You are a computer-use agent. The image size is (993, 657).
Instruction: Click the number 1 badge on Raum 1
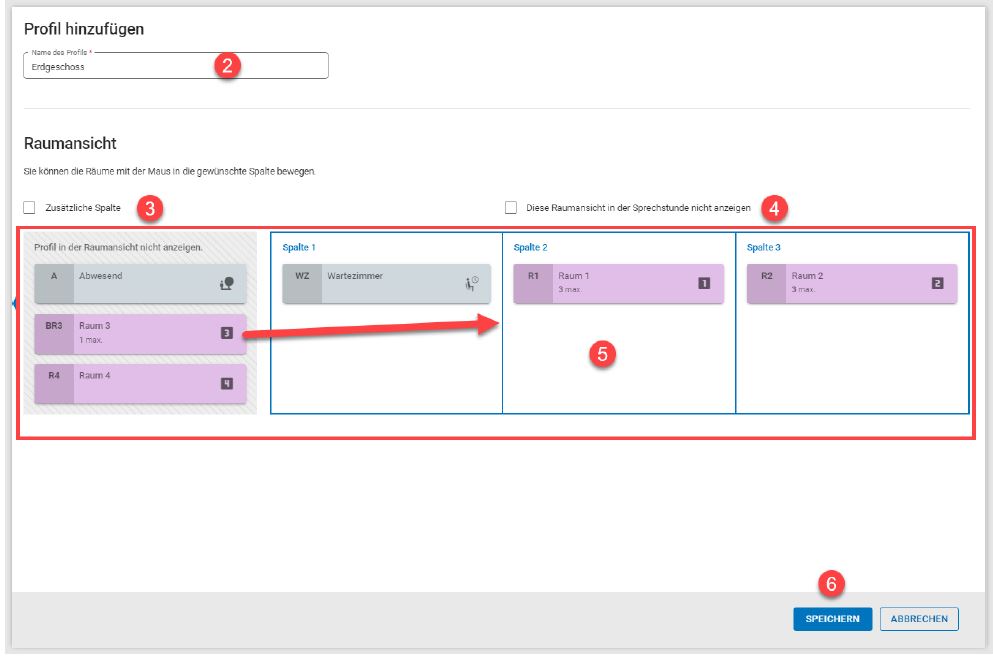tap(703, 284)
